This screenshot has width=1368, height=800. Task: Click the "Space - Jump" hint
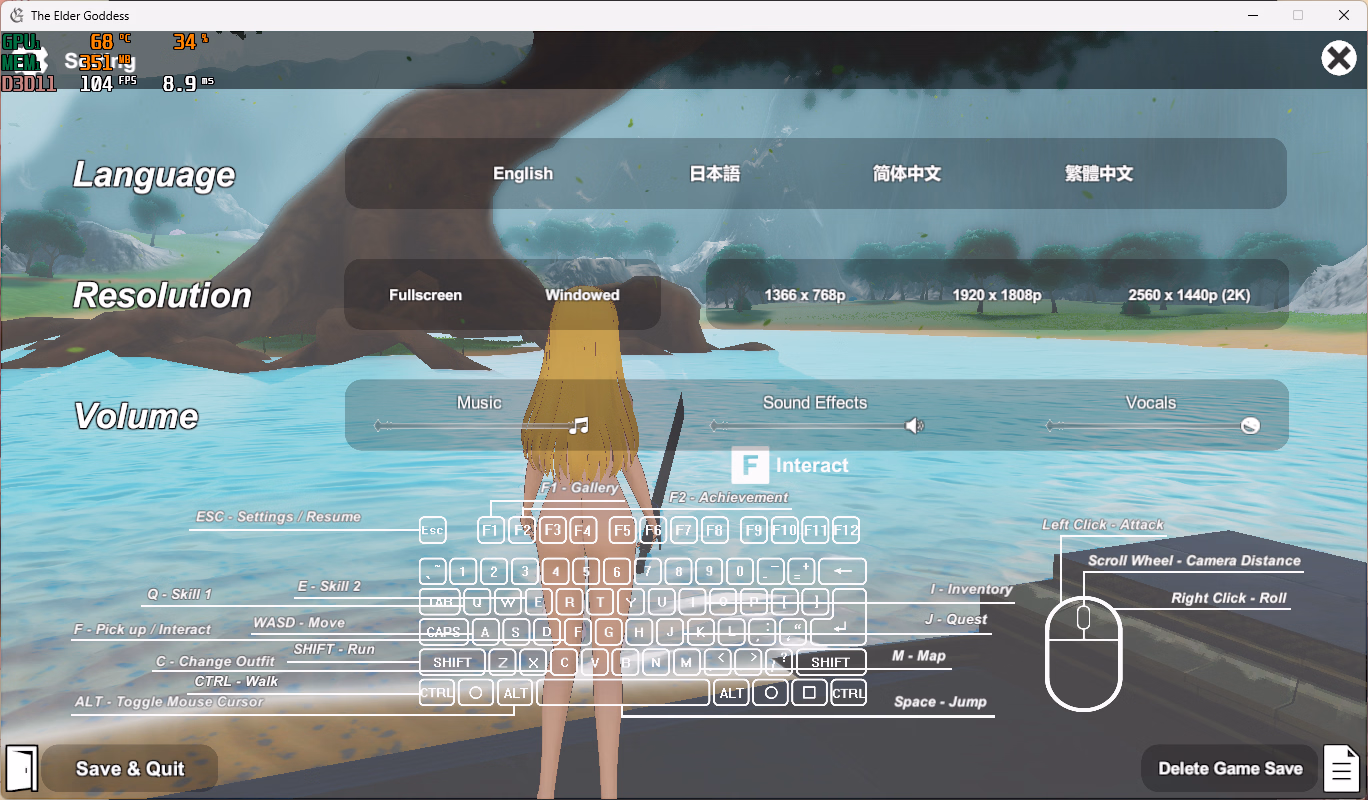[940, 702]
